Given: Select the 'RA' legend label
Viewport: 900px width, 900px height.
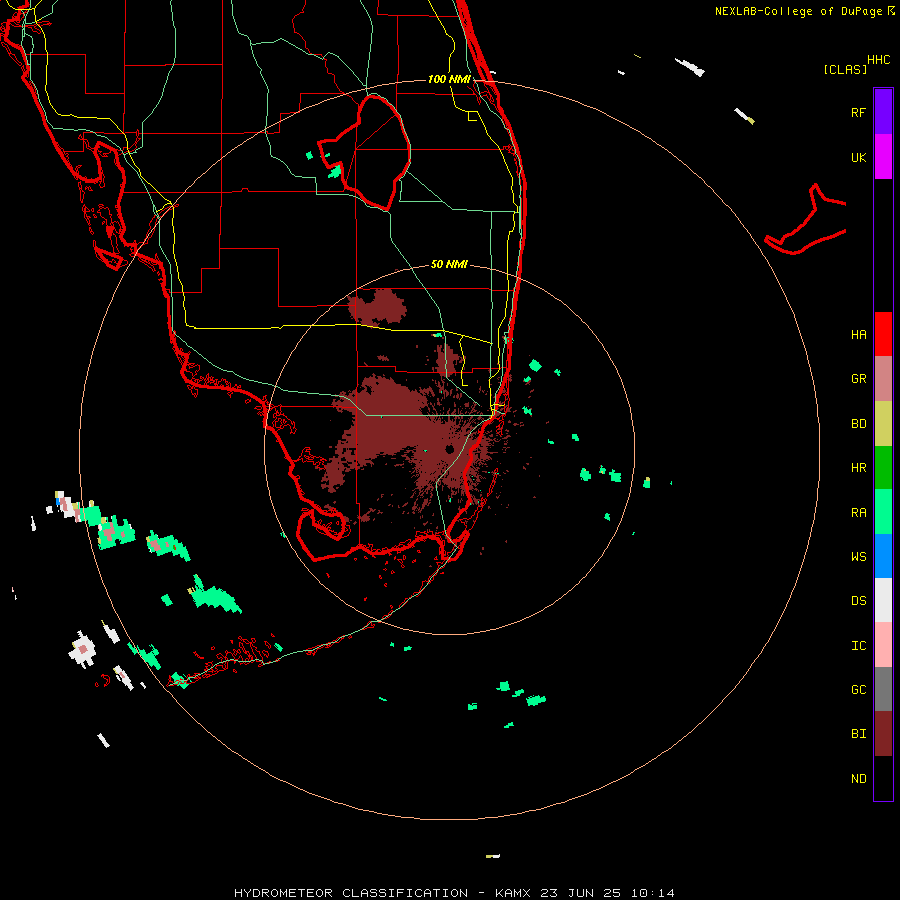Looking at the screenshot, I should [x=858, y=513].
